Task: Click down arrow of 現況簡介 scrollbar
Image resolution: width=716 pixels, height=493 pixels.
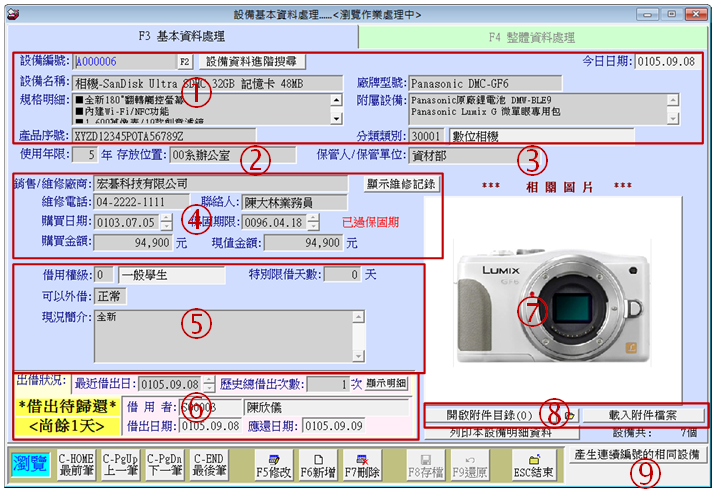Action: [x=358, y=356]
